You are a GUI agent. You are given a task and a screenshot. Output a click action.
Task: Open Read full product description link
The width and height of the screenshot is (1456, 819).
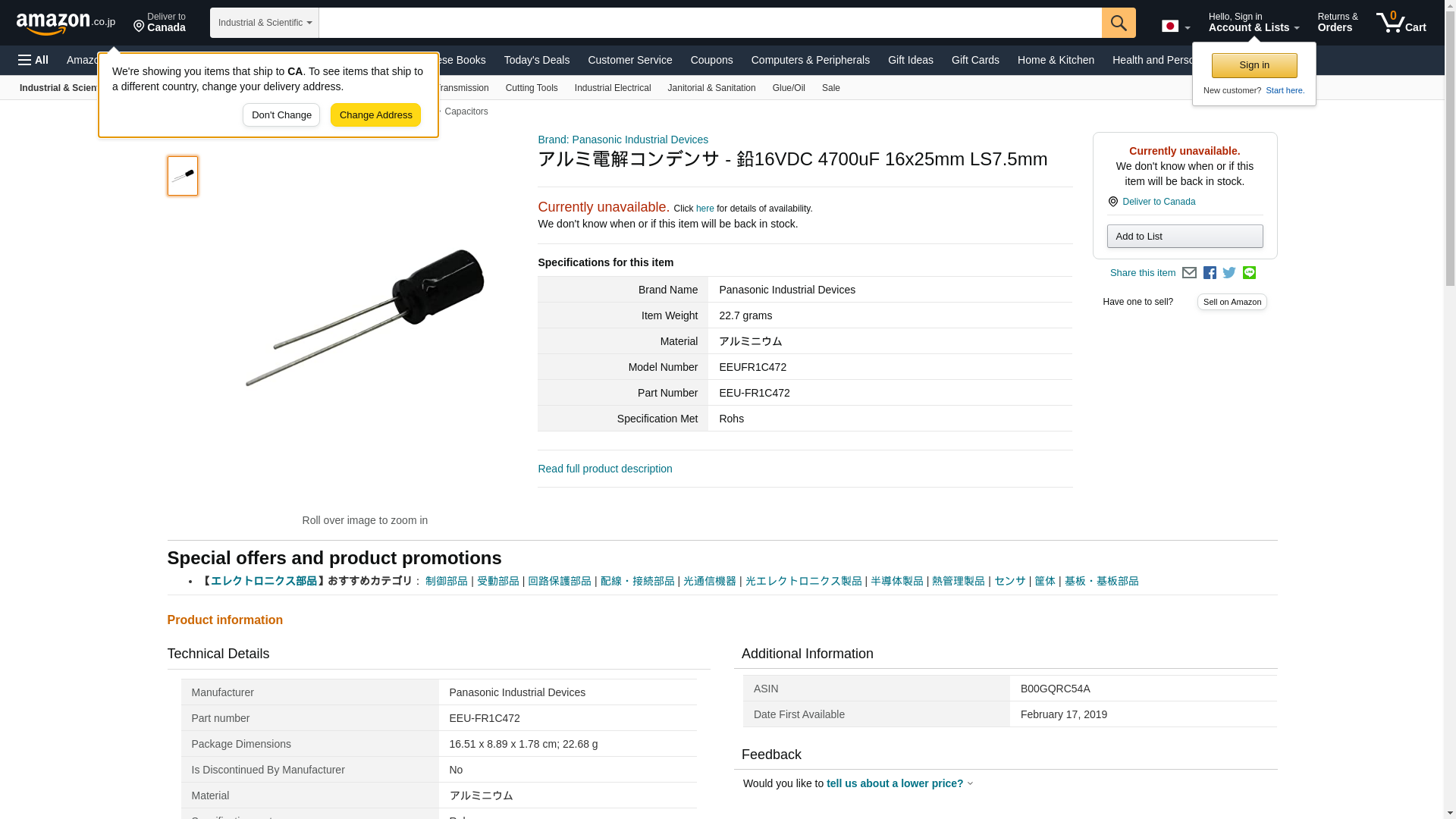point(604,469)
